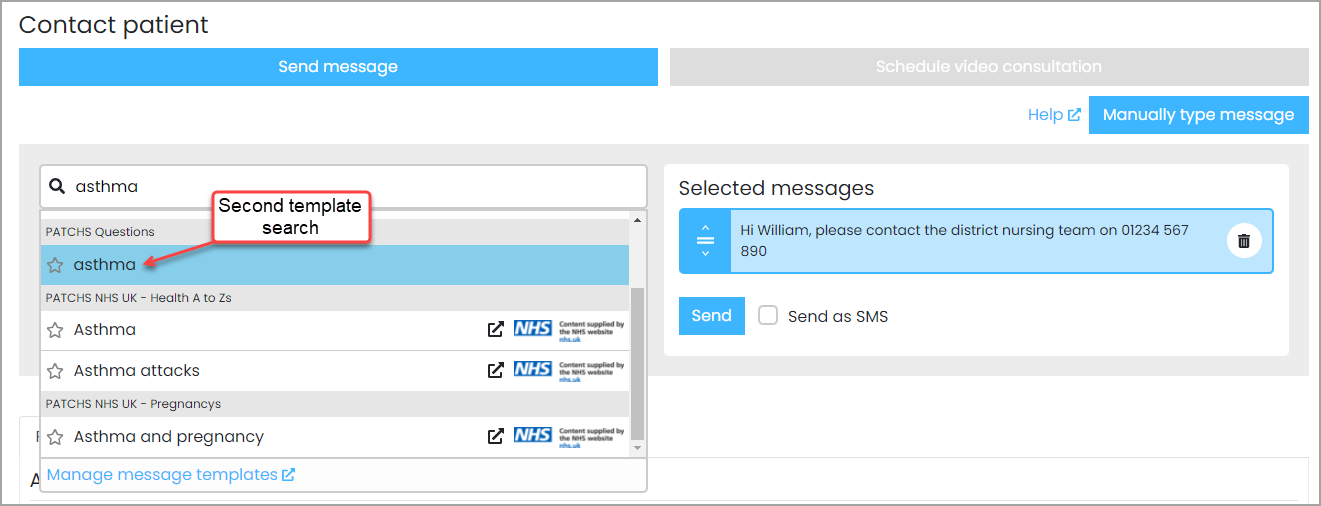Delete the selected message with trash icon

(1243, 241)
